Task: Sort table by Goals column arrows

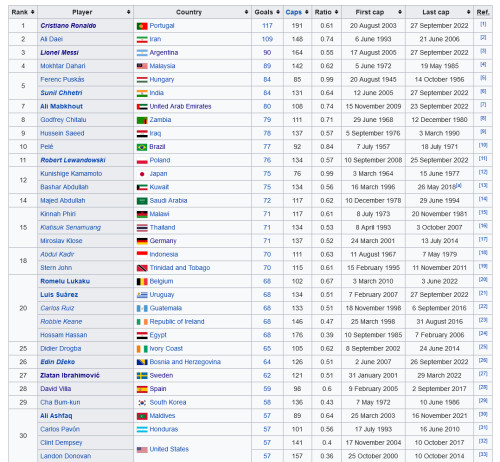Action: click(278, 12)
